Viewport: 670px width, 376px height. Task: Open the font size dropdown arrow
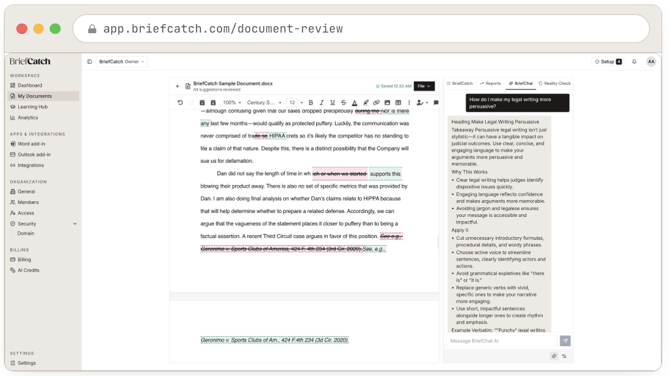click(302, 103)
